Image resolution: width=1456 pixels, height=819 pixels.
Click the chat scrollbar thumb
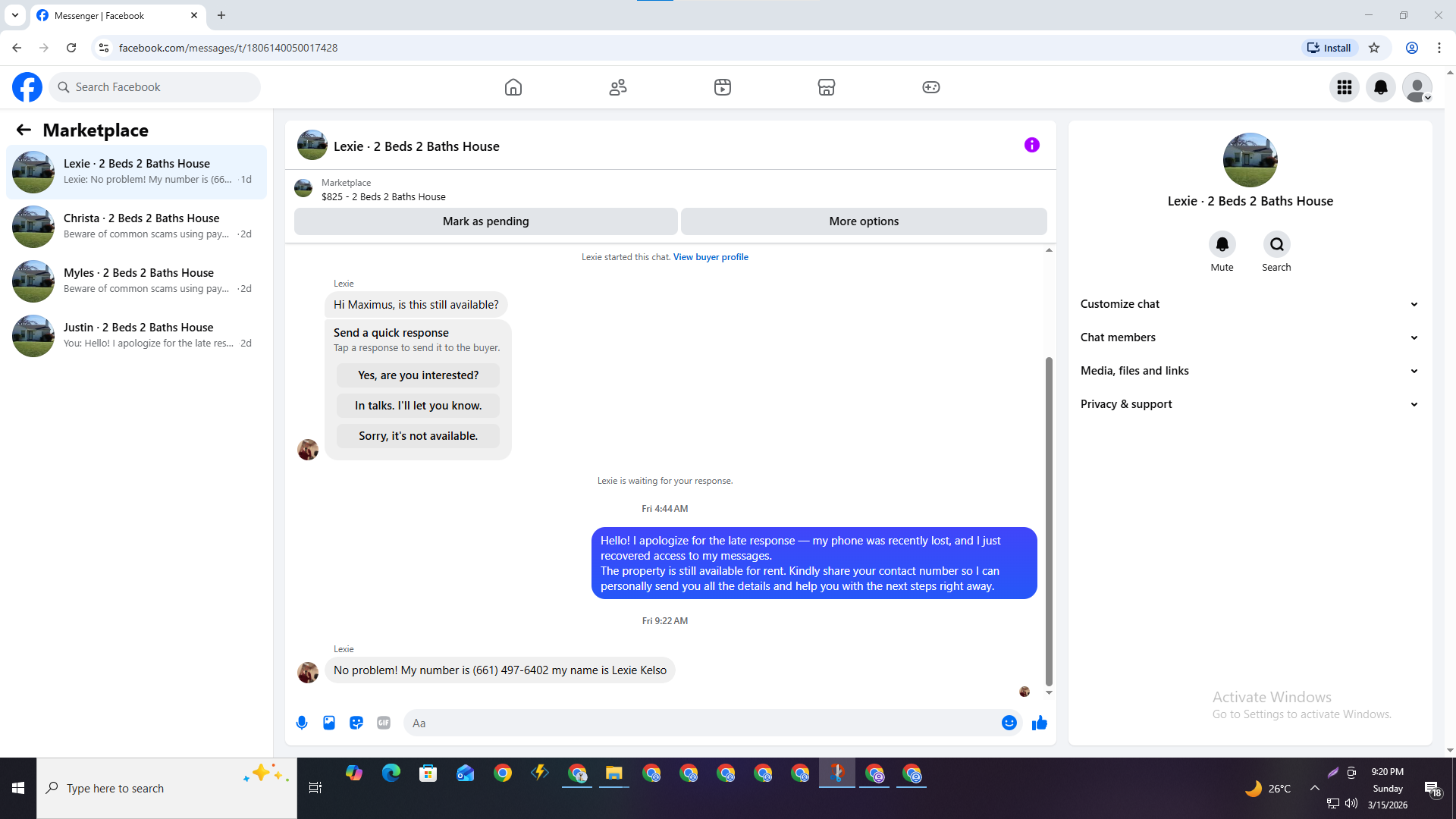(1049, 522)
